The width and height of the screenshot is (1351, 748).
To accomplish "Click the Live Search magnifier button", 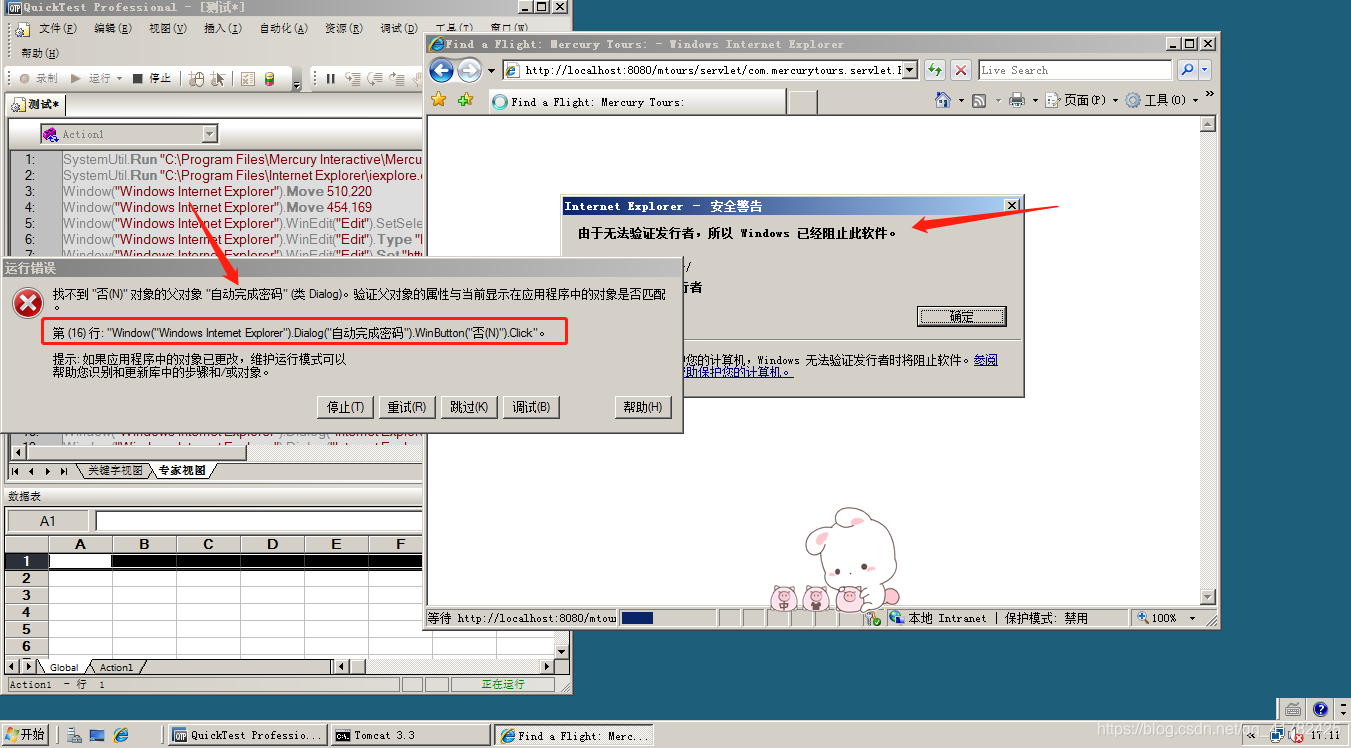I will [1187, 70].
